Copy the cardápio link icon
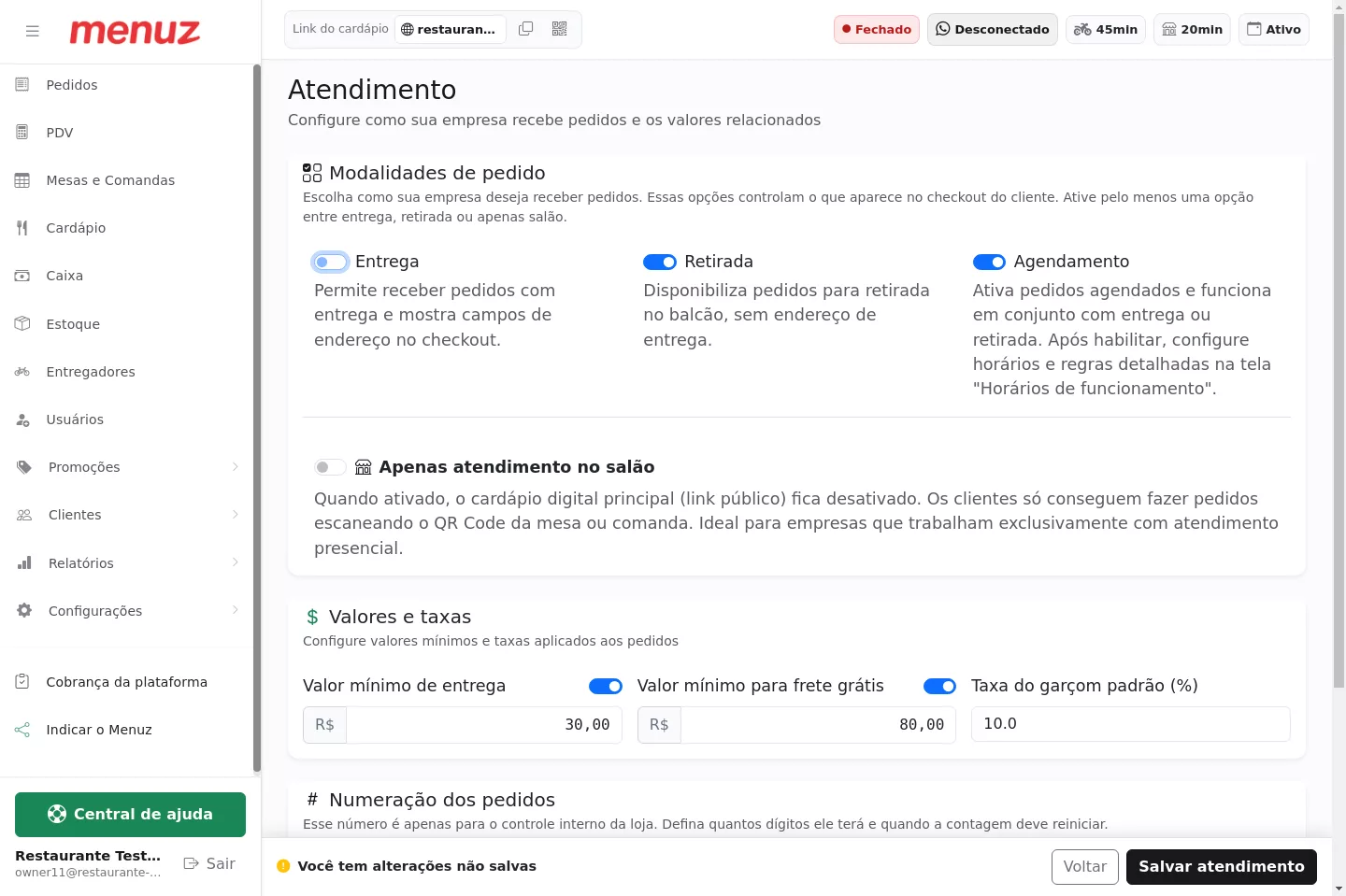The height and width of the screenshot is (896, 1346). (526, 29)
